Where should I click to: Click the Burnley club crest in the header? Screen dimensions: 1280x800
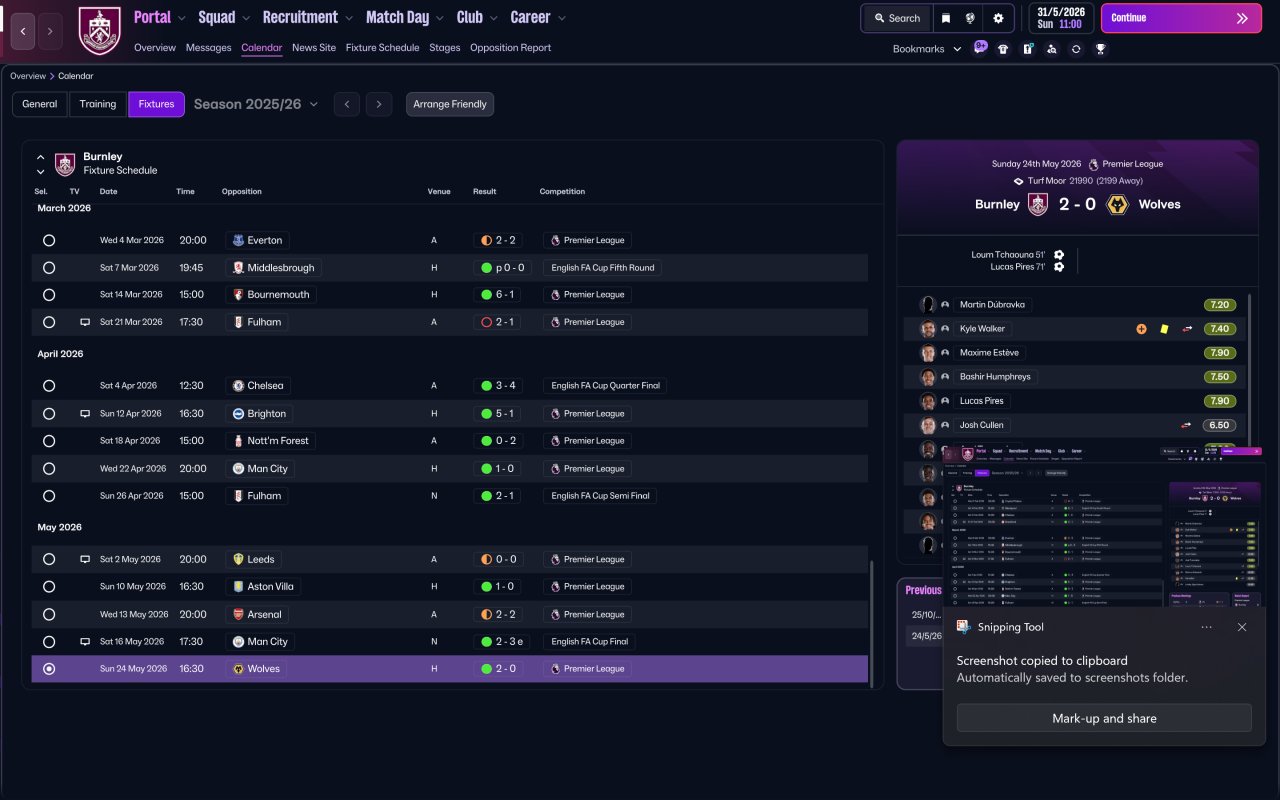99,31
